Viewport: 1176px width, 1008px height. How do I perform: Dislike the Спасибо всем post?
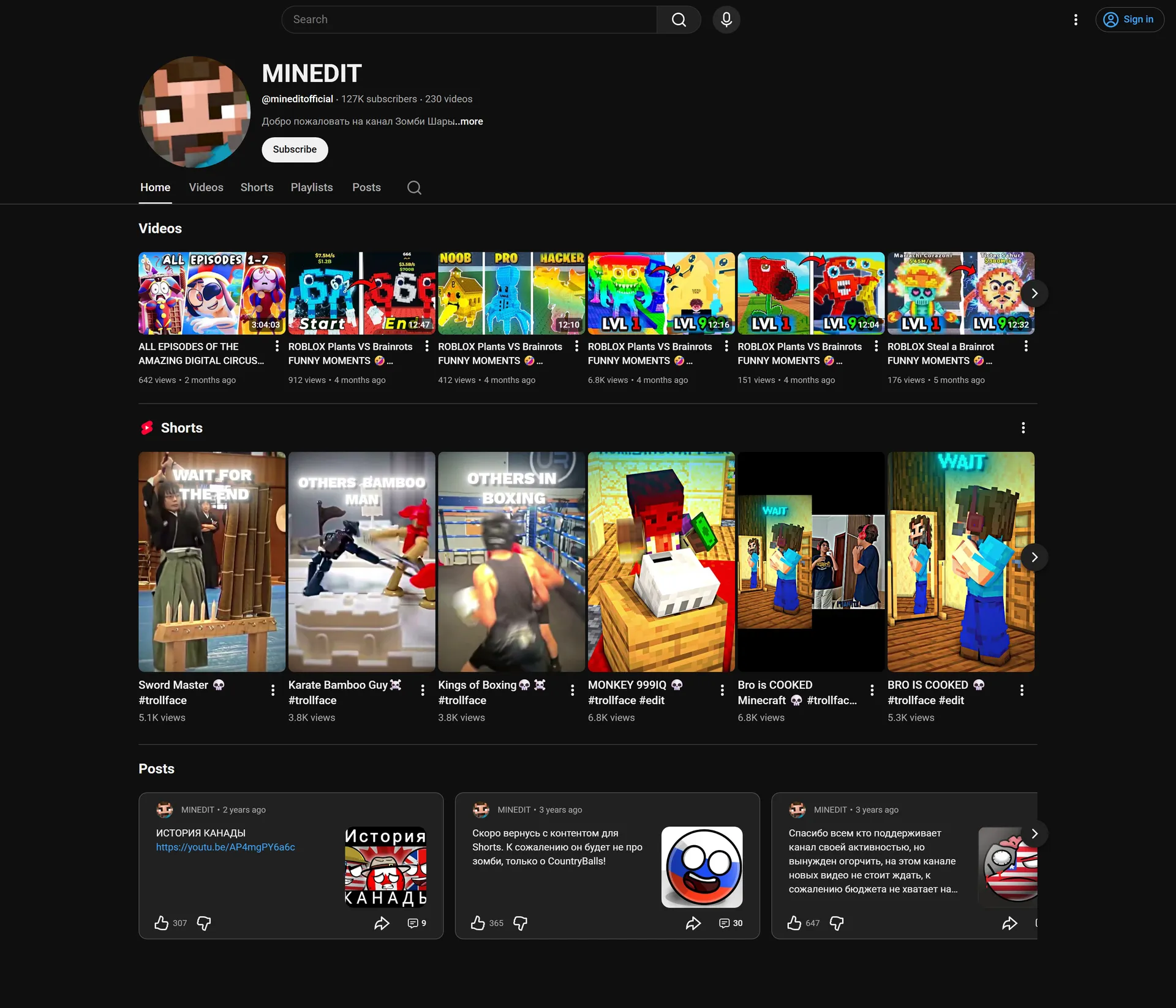pyautogui.click(x=837, y=923)
